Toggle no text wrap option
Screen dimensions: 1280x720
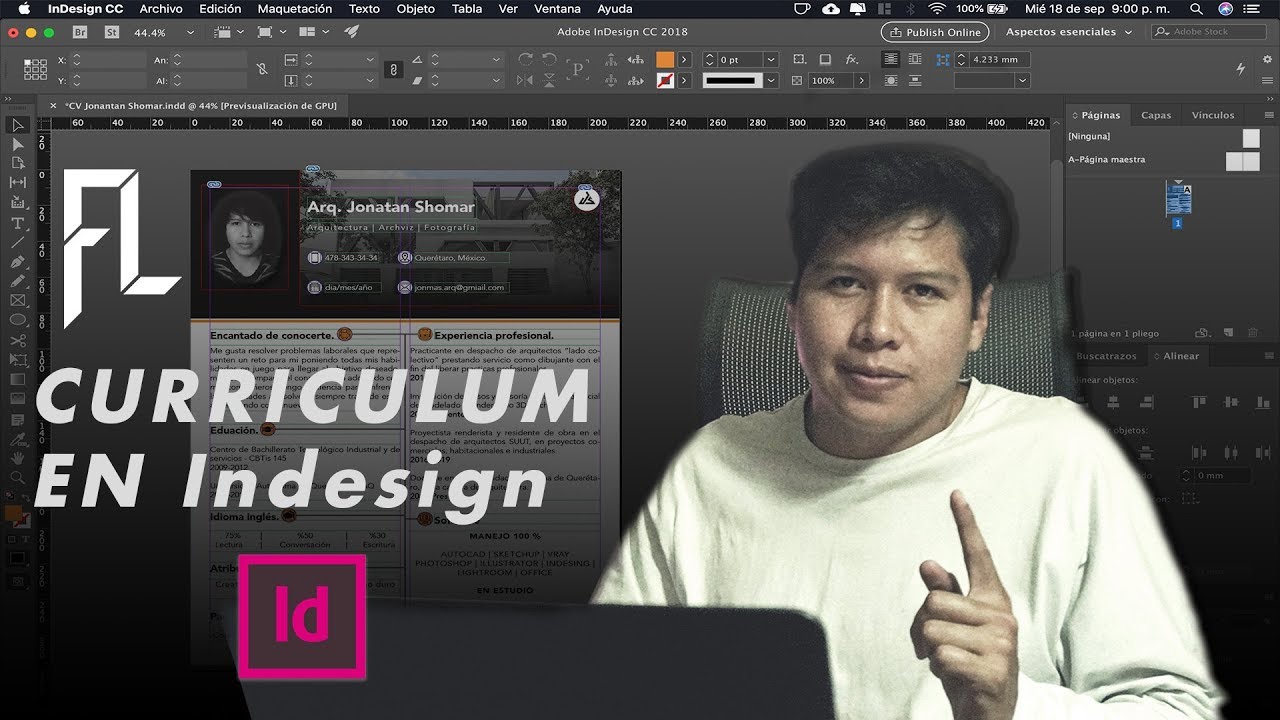click(890, 60)
